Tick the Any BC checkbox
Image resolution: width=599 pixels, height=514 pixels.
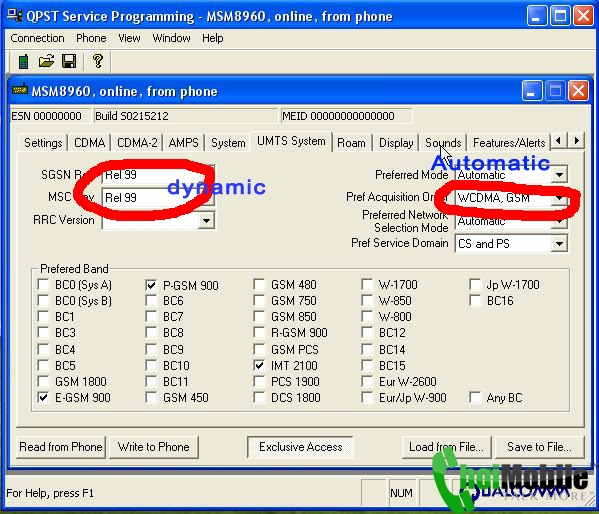475,397
